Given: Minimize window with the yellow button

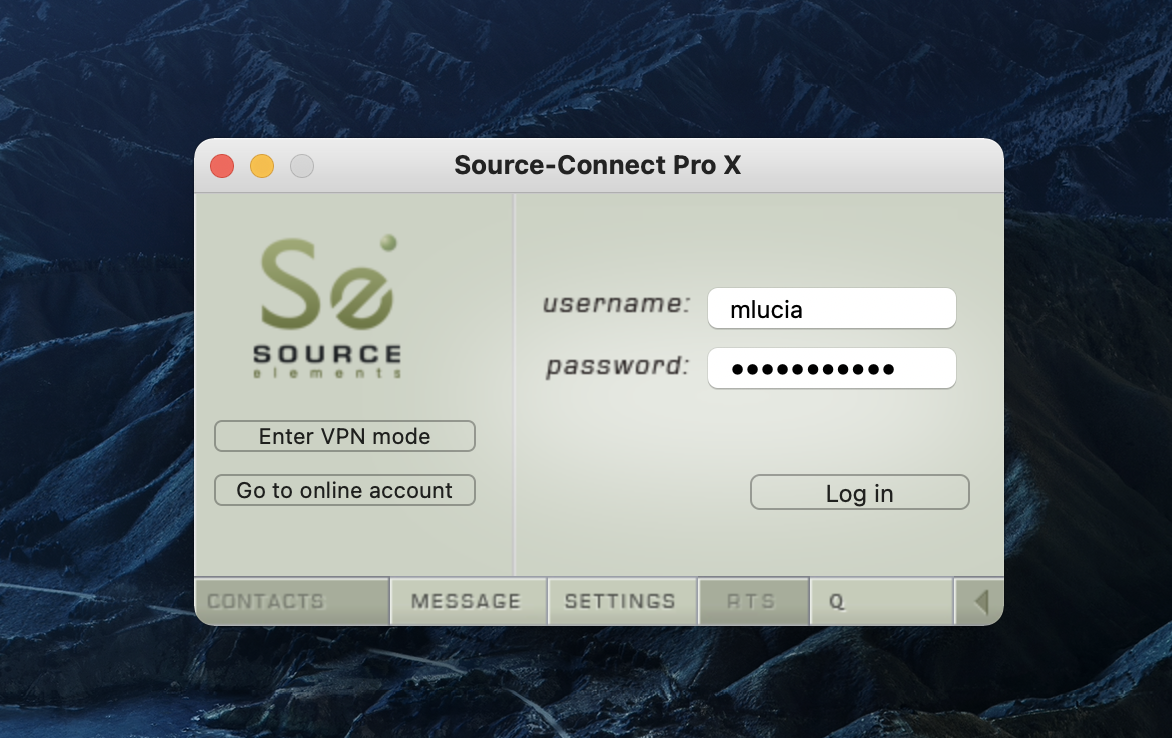Looking at the screenshot, I should 261,166.
